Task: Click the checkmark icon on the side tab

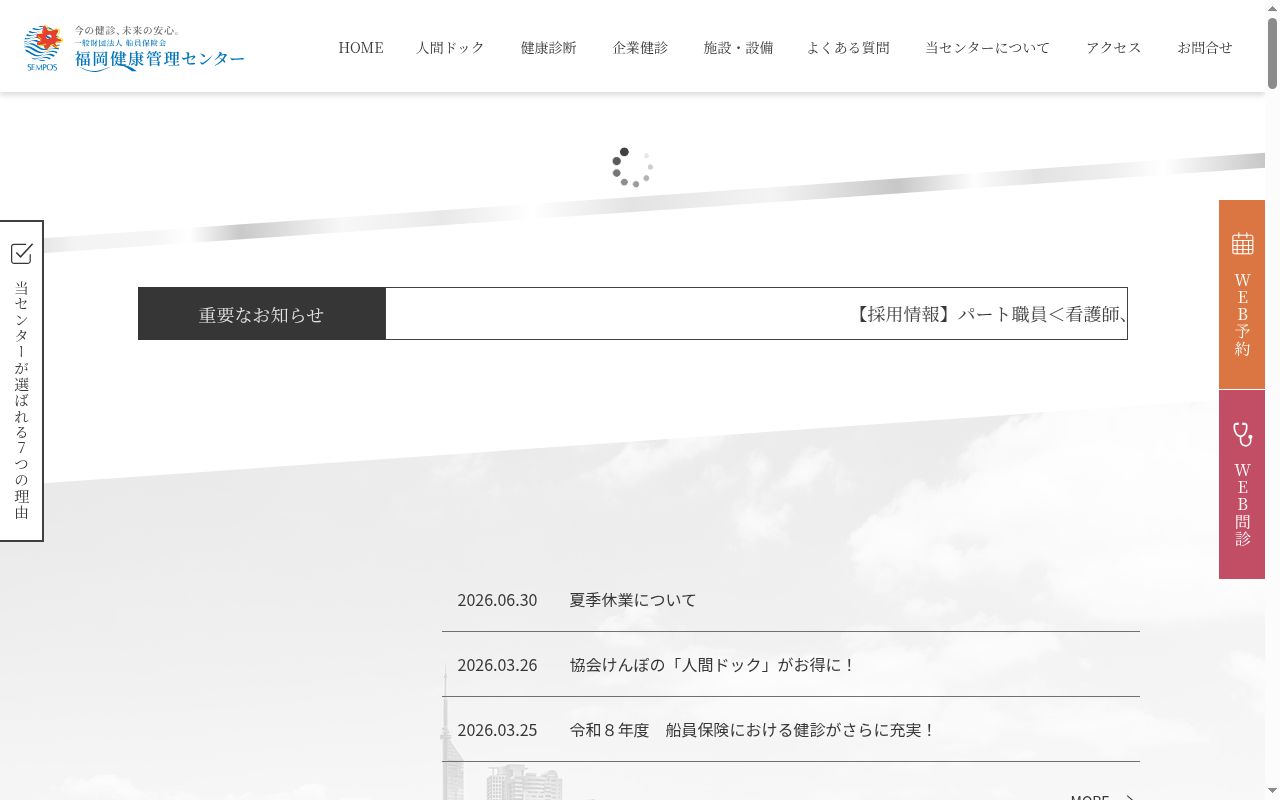Action: click(21, 253)
